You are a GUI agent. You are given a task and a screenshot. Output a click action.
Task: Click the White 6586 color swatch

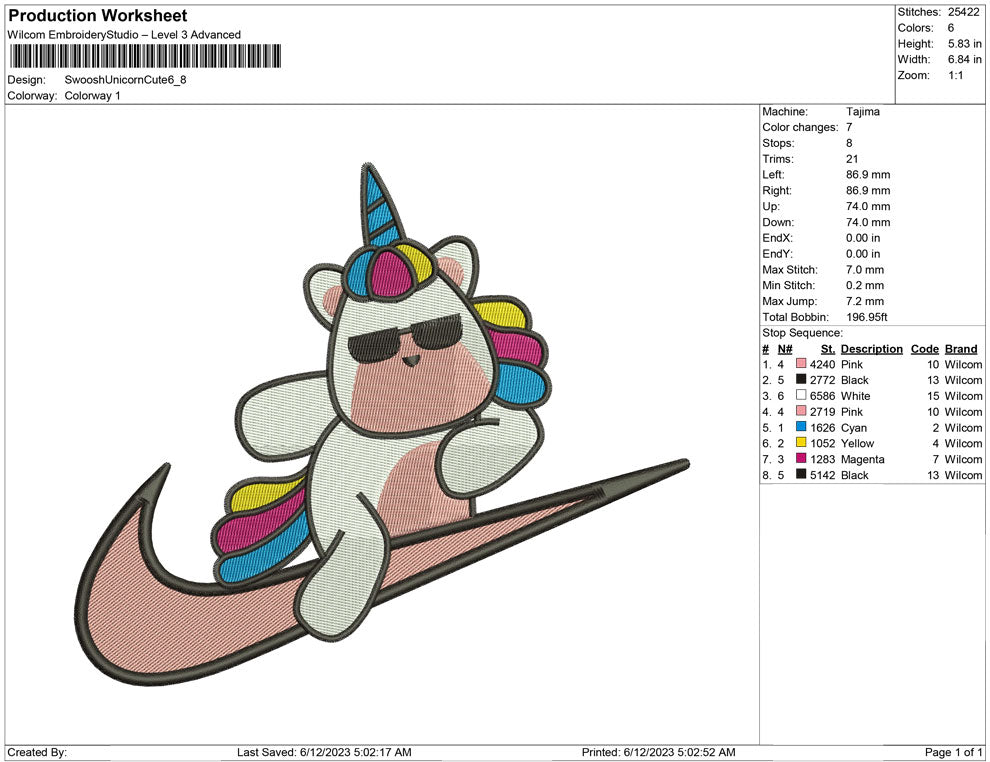(801, 395)
